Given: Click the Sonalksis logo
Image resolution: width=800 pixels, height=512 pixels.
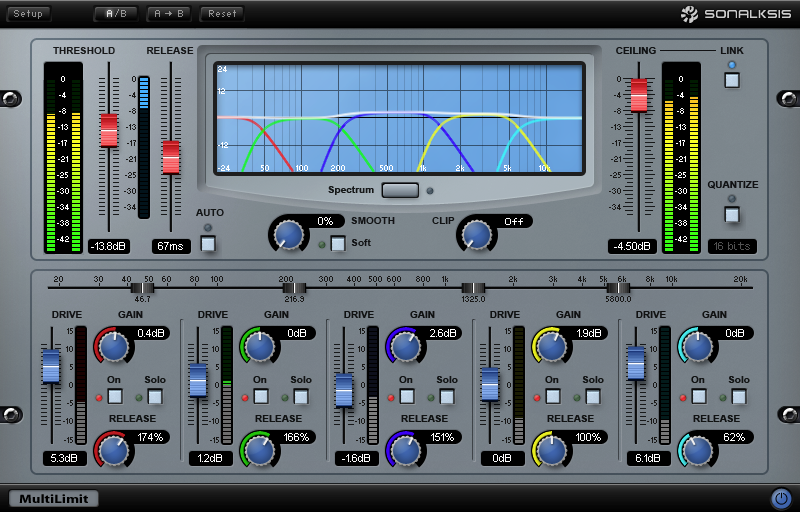Looking at the screenshot, I should [x=738, y=14].
